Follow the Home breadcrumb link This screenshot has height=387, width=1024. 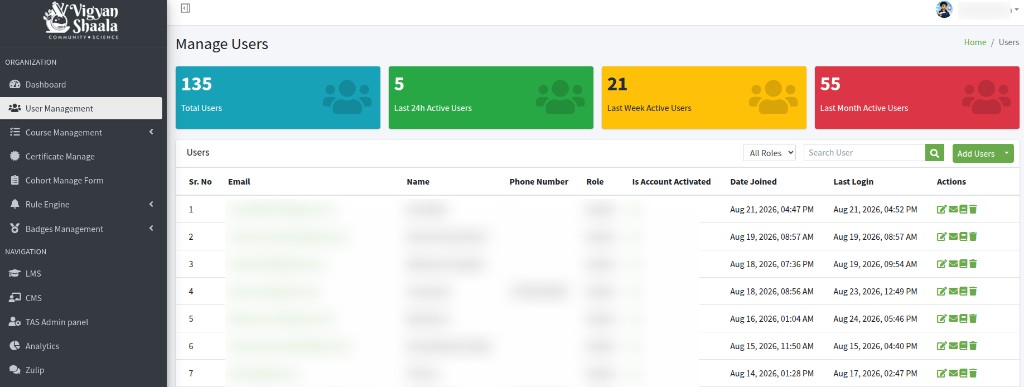coord(975,42)
